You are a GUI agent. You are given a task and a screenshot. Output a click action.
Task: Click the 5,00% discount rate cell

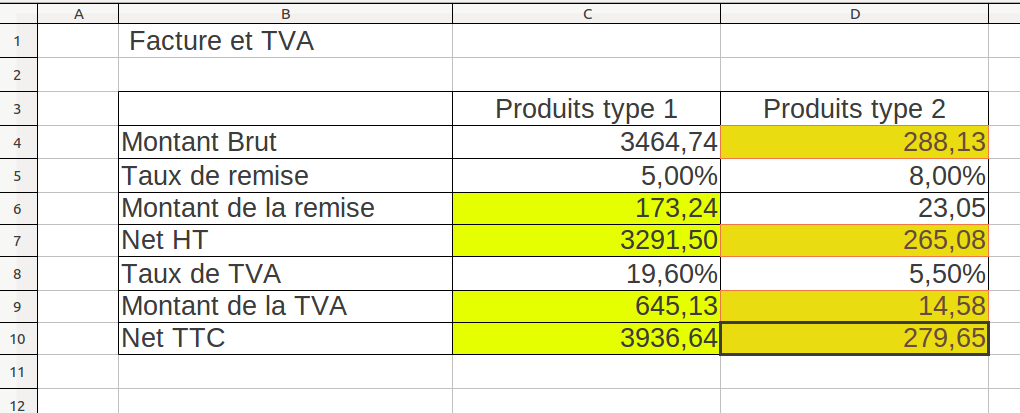(586, 175)
